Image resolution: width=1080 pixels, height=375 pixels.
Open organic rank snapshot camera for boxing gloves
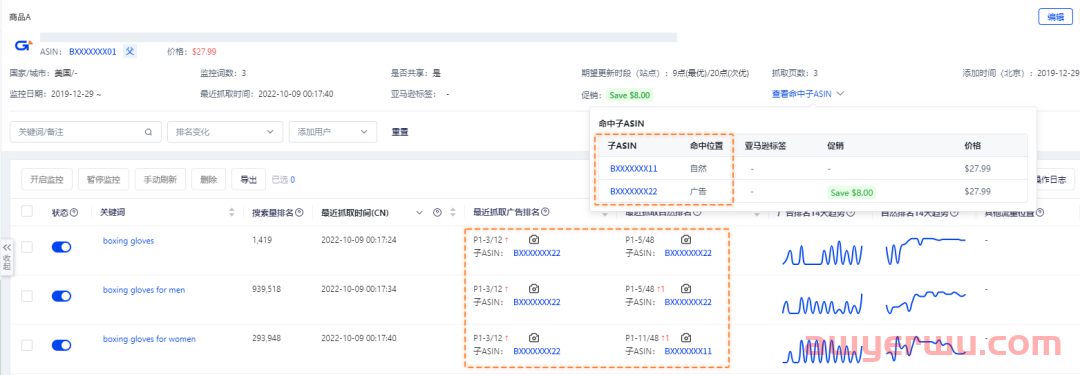[685, 239]
